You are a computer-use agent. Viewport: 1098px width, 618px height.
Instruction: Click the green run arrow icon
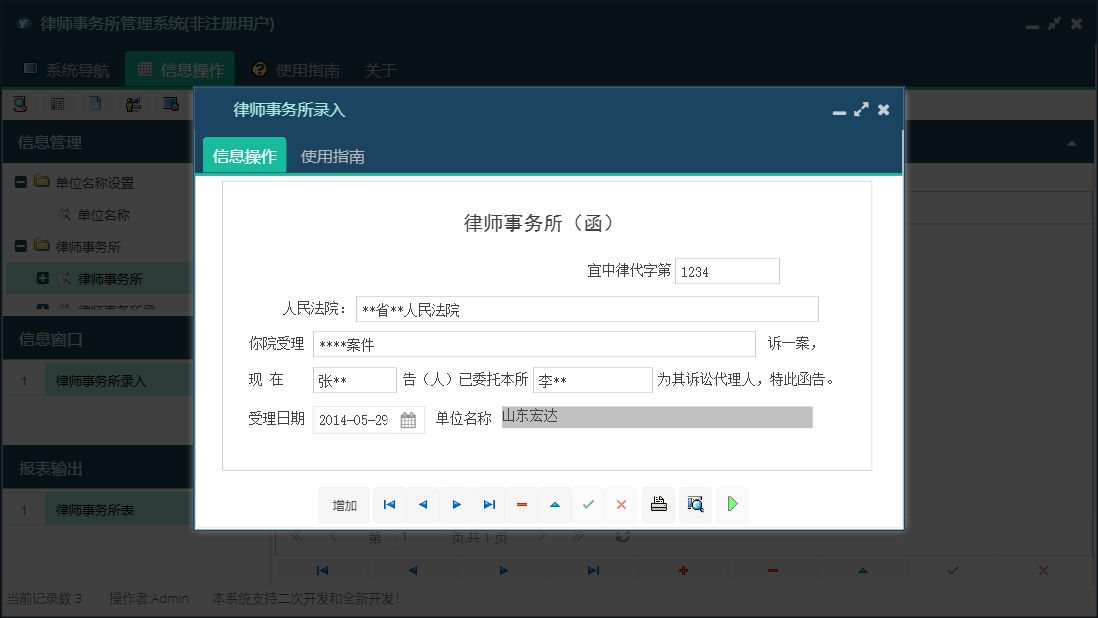point(731,505)
